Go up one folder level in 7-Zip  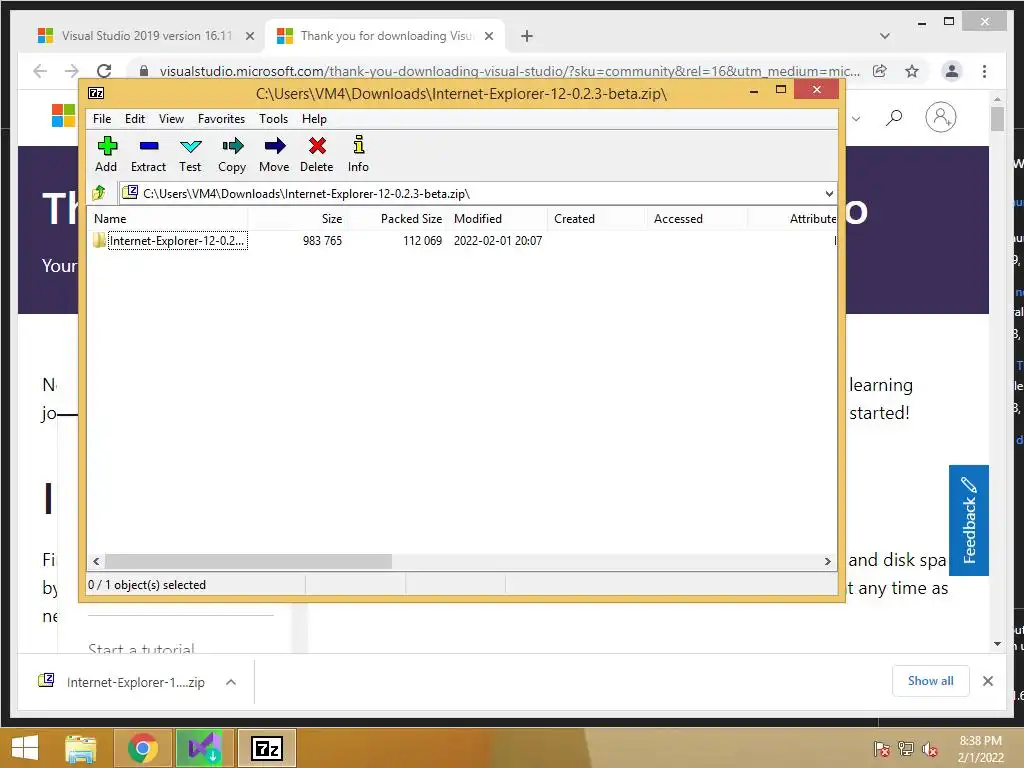click(99, 193)
